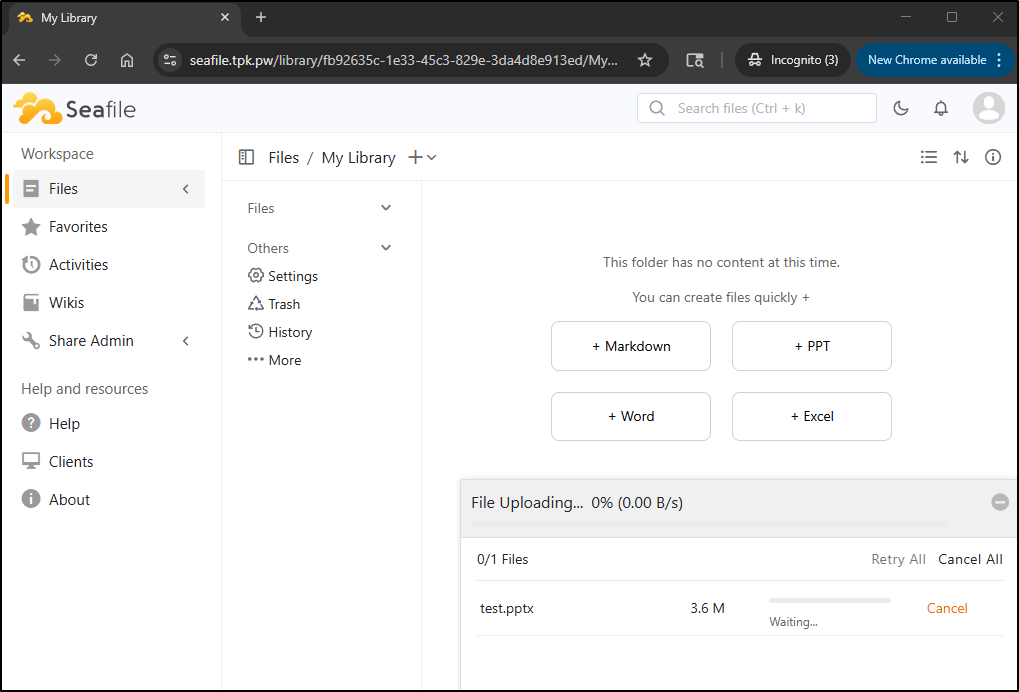Viewport: 1019px width, 692px height.
Task: Open the user avatar menu
Action: pyautogui.click(x=988, y=108)
